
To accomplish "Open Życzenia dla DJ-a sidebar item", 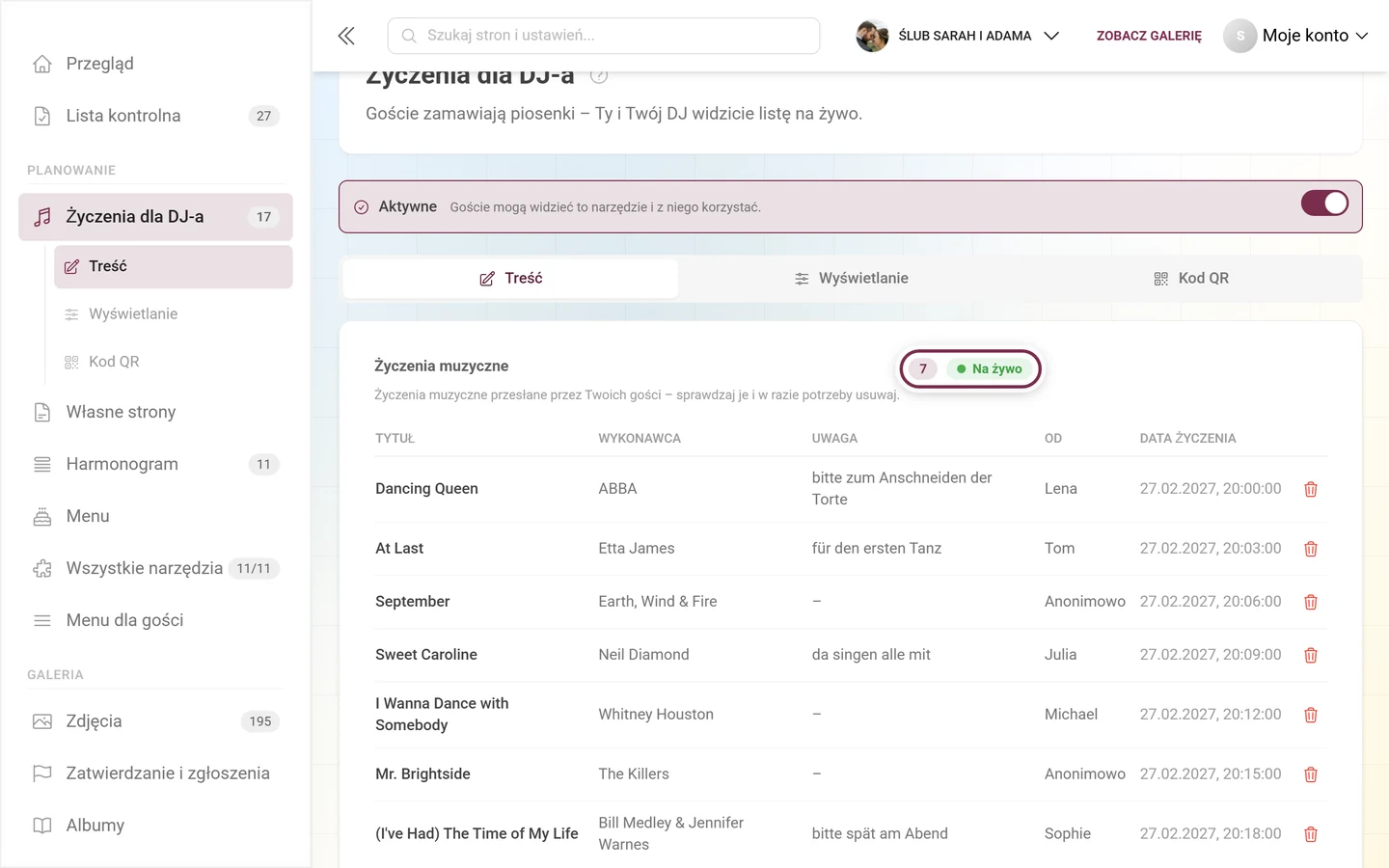I will click(155, 217).
